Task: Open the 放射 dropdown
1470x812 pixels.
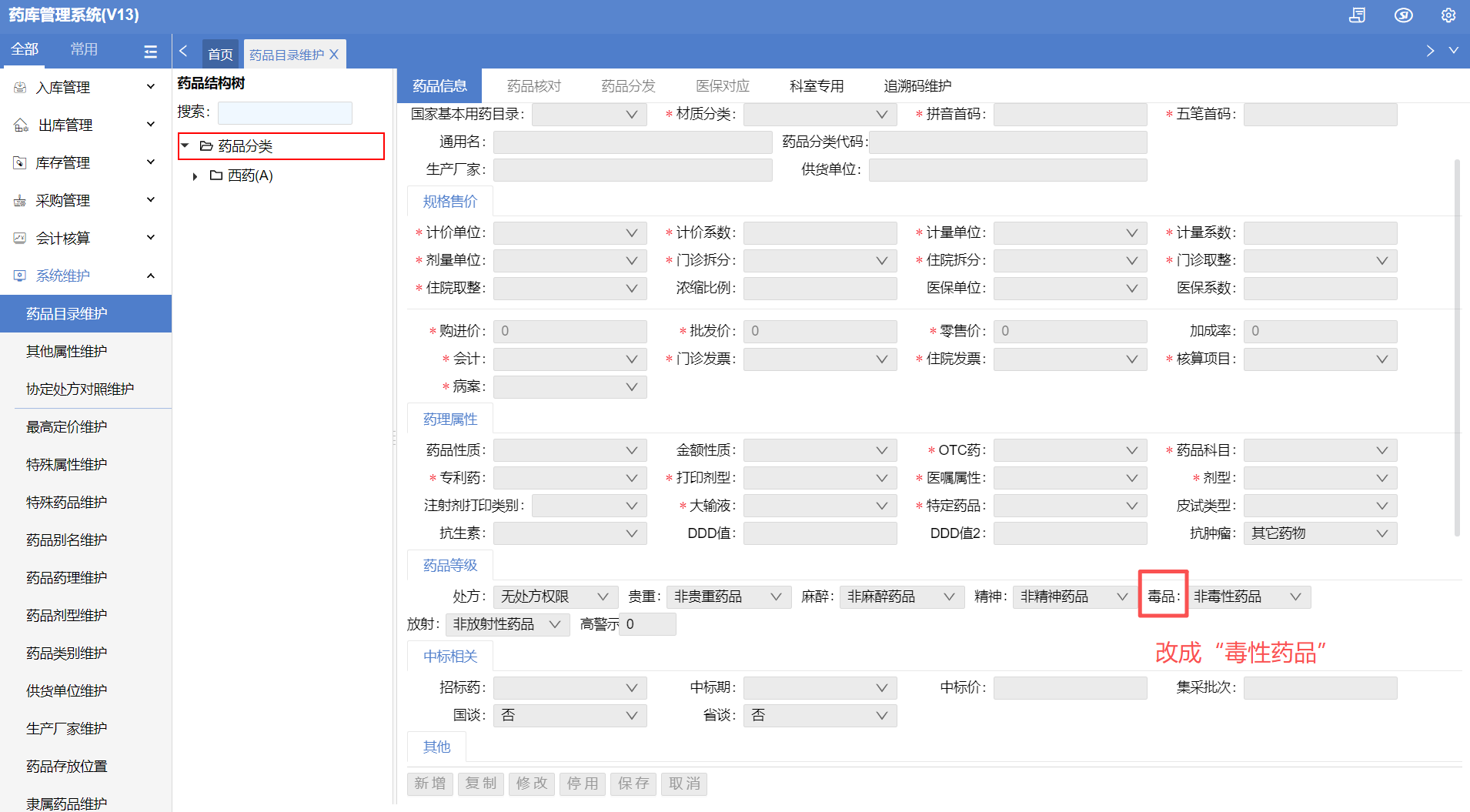Action: (508, 625)
